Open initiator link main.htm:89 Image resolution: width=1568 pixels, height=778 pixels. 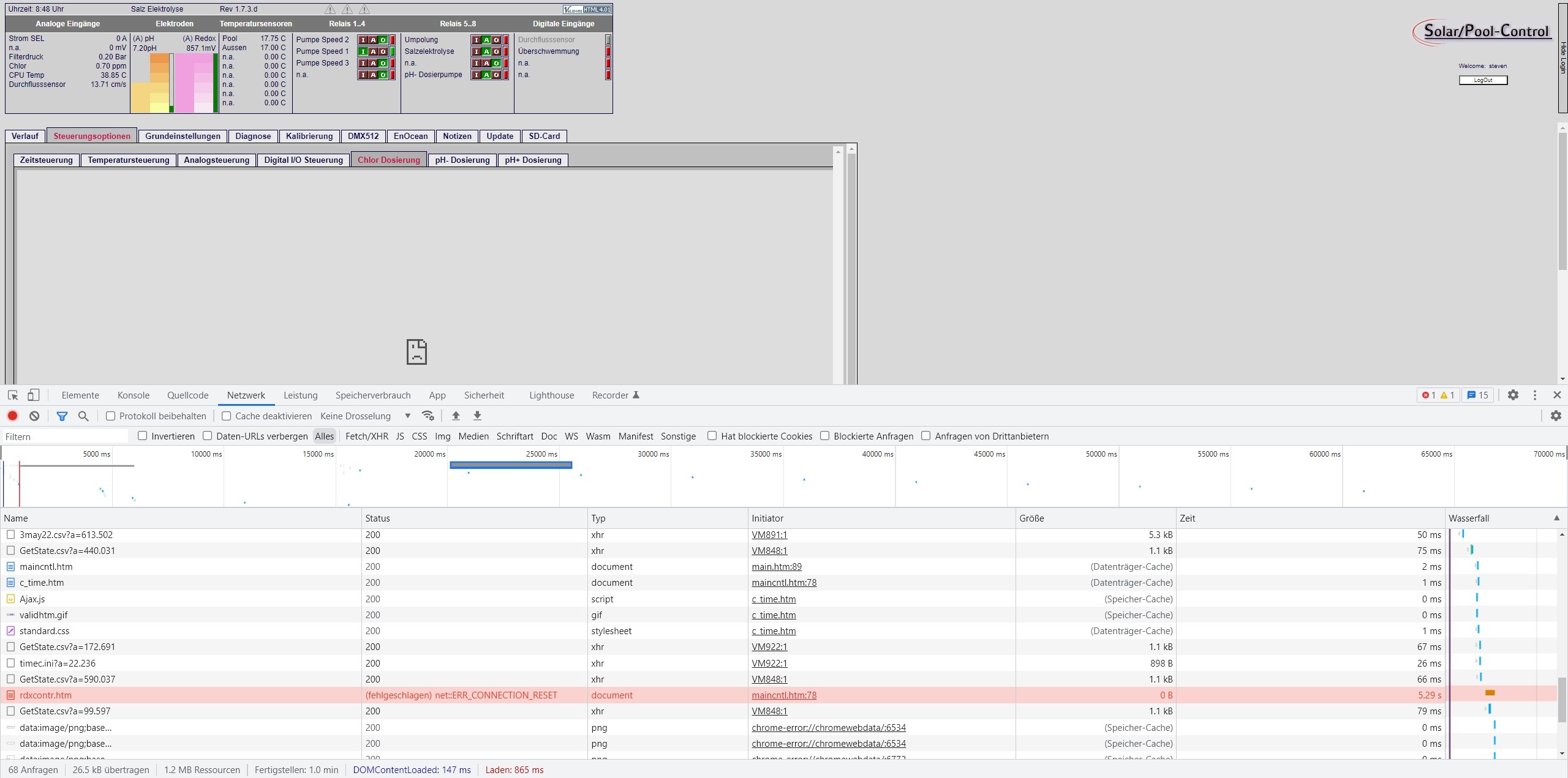777,567
